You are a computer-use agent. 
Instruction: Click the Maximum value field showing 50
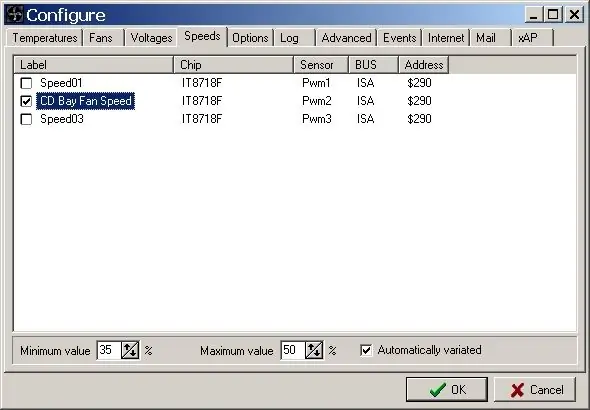[x=293, y=350]
